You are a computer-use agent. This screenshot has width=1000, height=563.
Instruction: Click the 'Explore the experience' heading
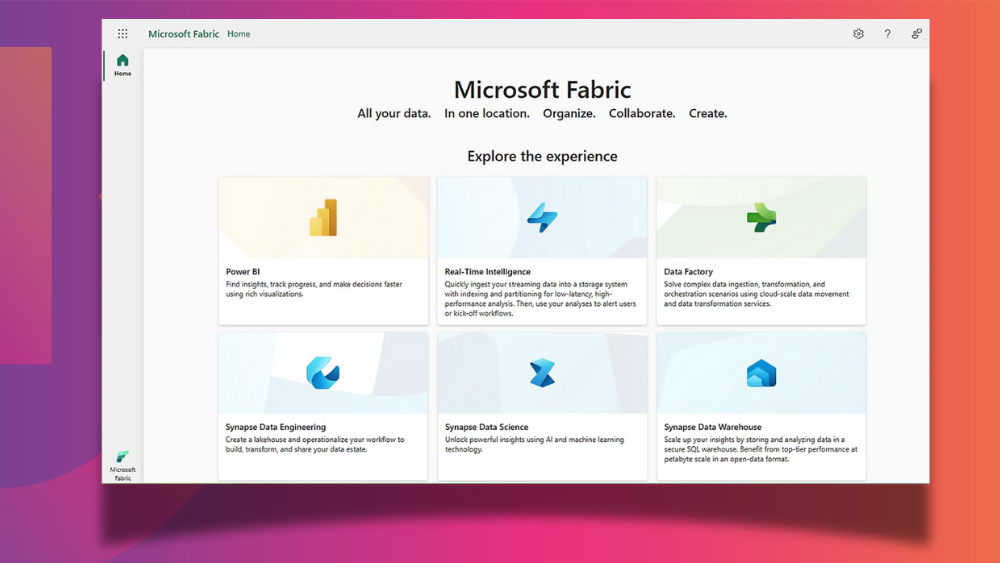542,156
